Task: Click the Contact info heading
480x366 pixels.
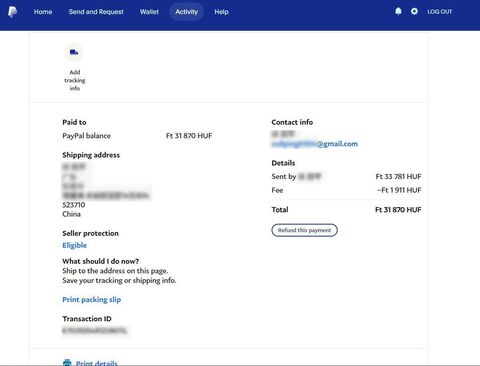Action: (292, 122)
